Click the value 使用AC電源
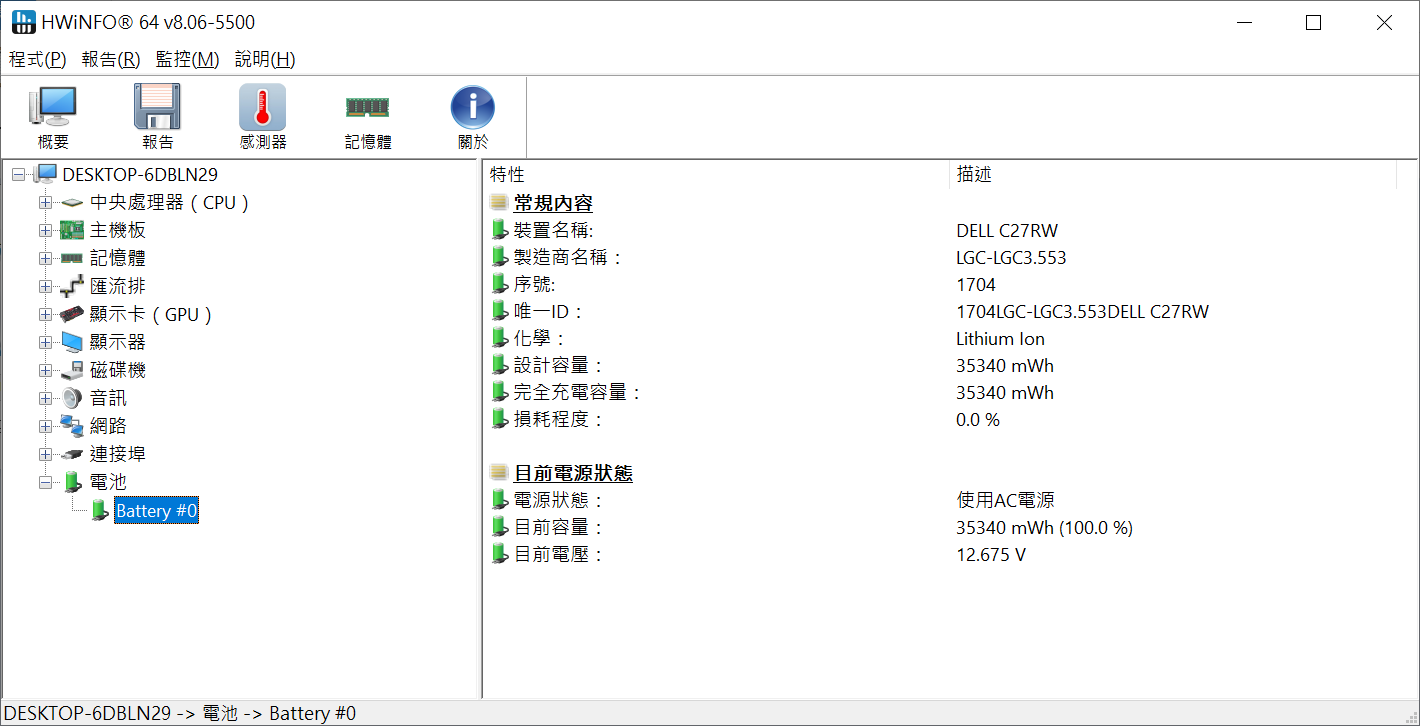1420x726 pixels. click(x=1005, y=500)
